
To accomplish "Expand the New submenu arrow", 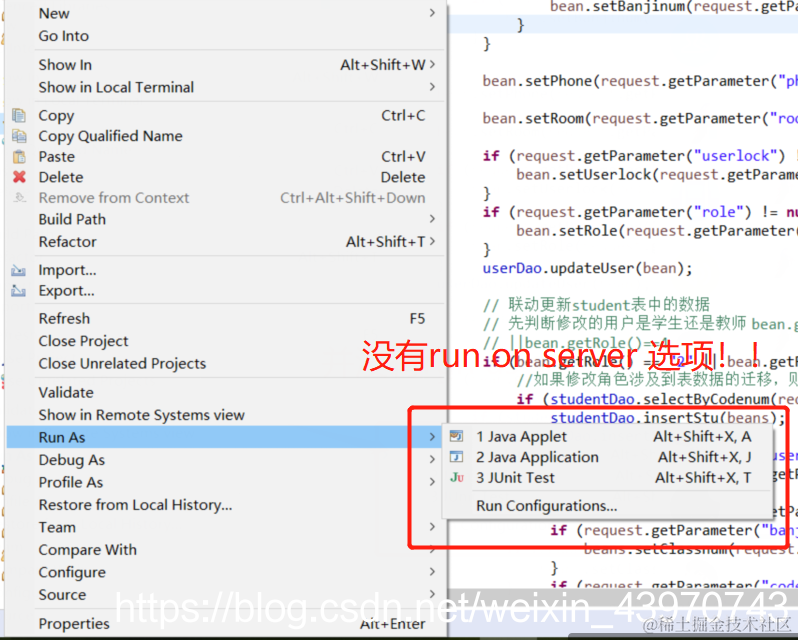I will (x=432, y=13).
